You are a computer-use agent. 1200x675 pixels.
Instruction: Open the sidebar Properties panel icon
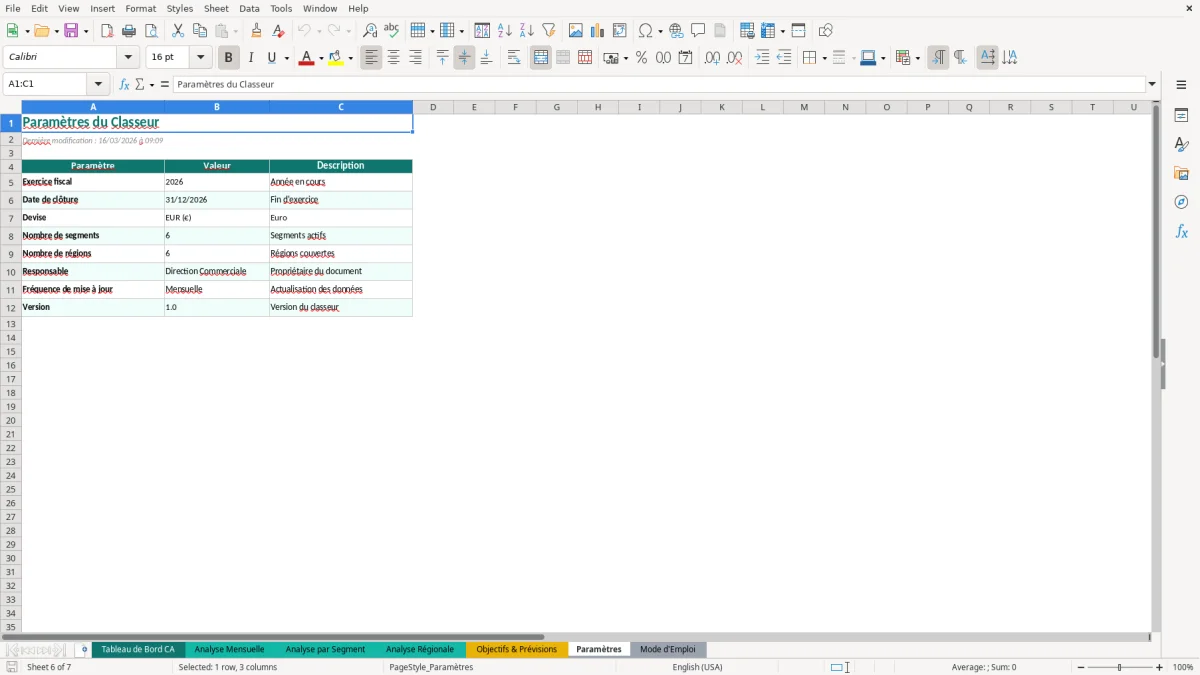pyautogui.click(x=1181, y=116)
